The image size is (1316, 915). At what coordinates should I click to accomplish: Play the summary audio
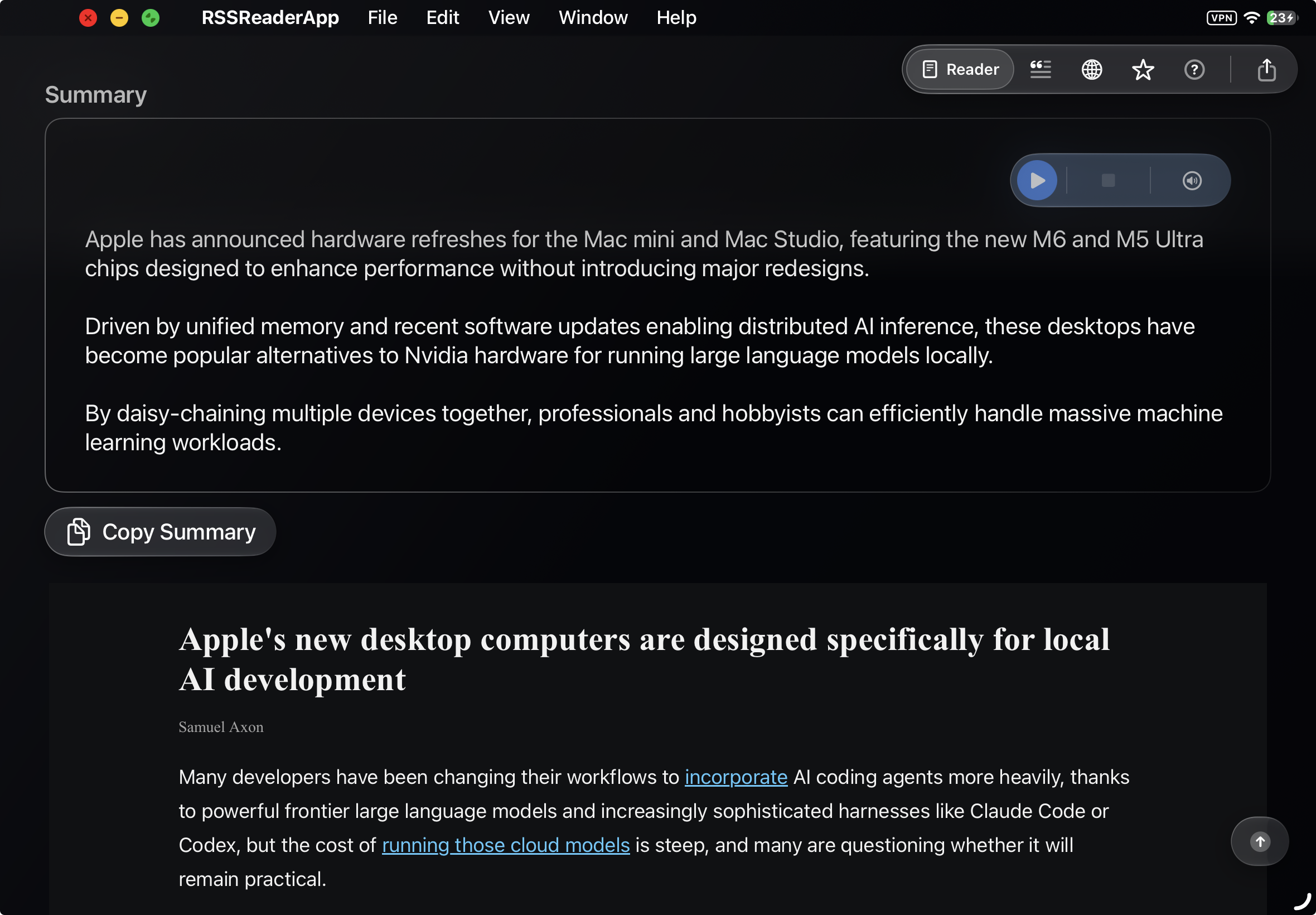[1037, 181]
